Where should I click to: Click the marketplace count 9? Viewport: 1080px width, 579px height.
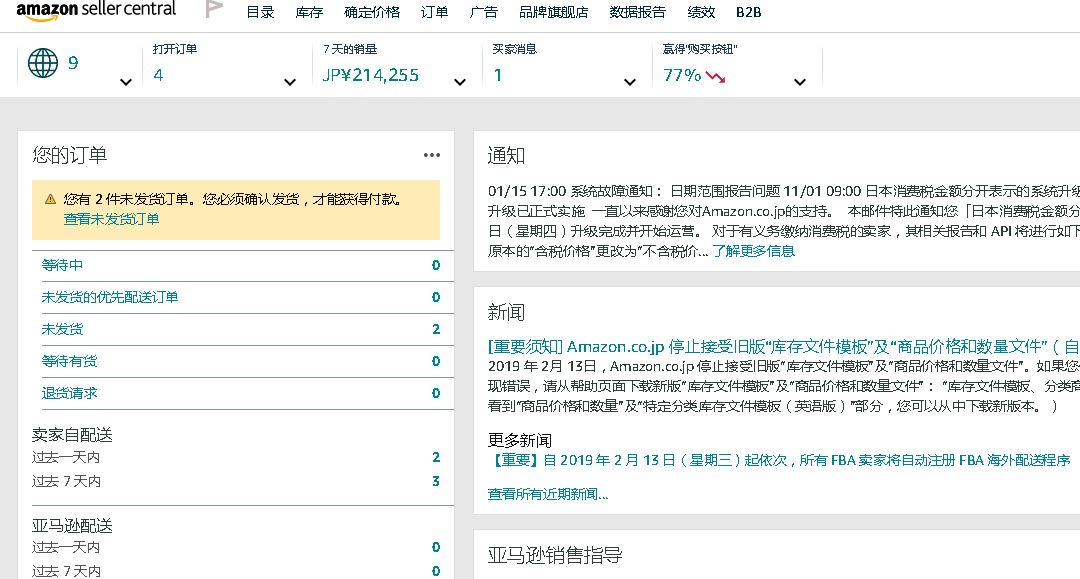(x=73, y=63)
